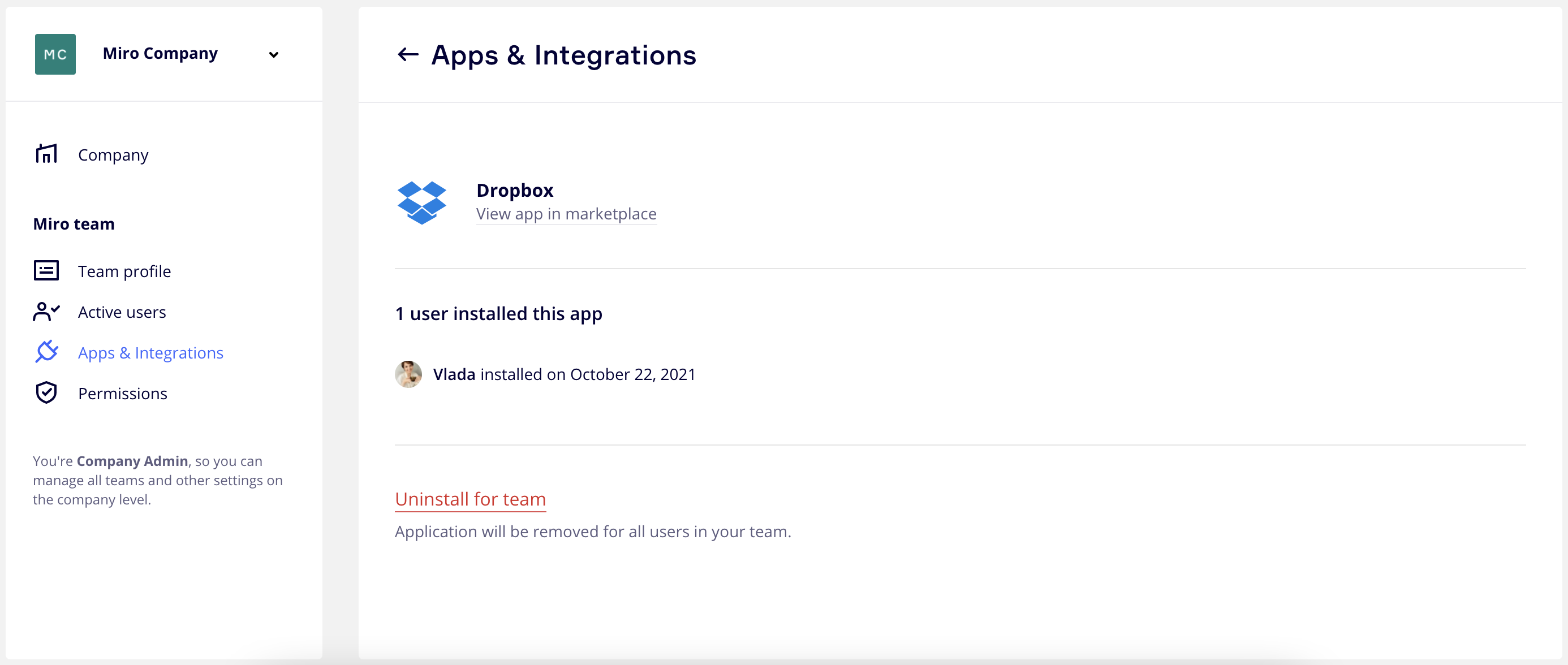Go to Team profile settings
Screen dimensions: 1568x665
[x=124, y=271]
